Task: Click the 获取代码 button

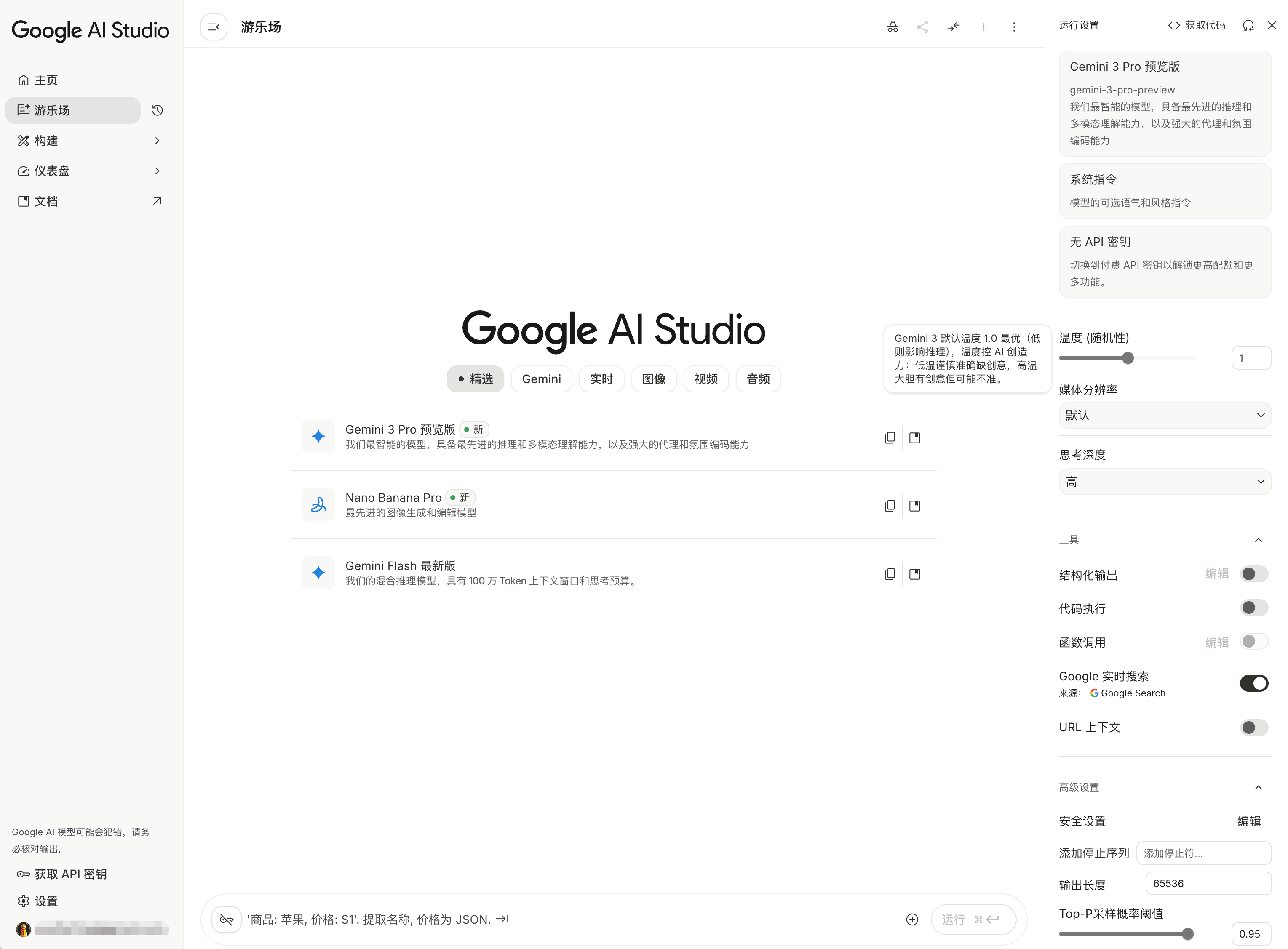Action: (x=1197, y=25)
